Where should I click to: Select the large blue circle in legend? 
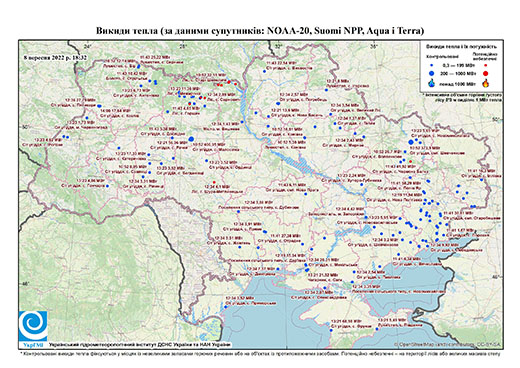pyautogui.click(x=432, y=73)
